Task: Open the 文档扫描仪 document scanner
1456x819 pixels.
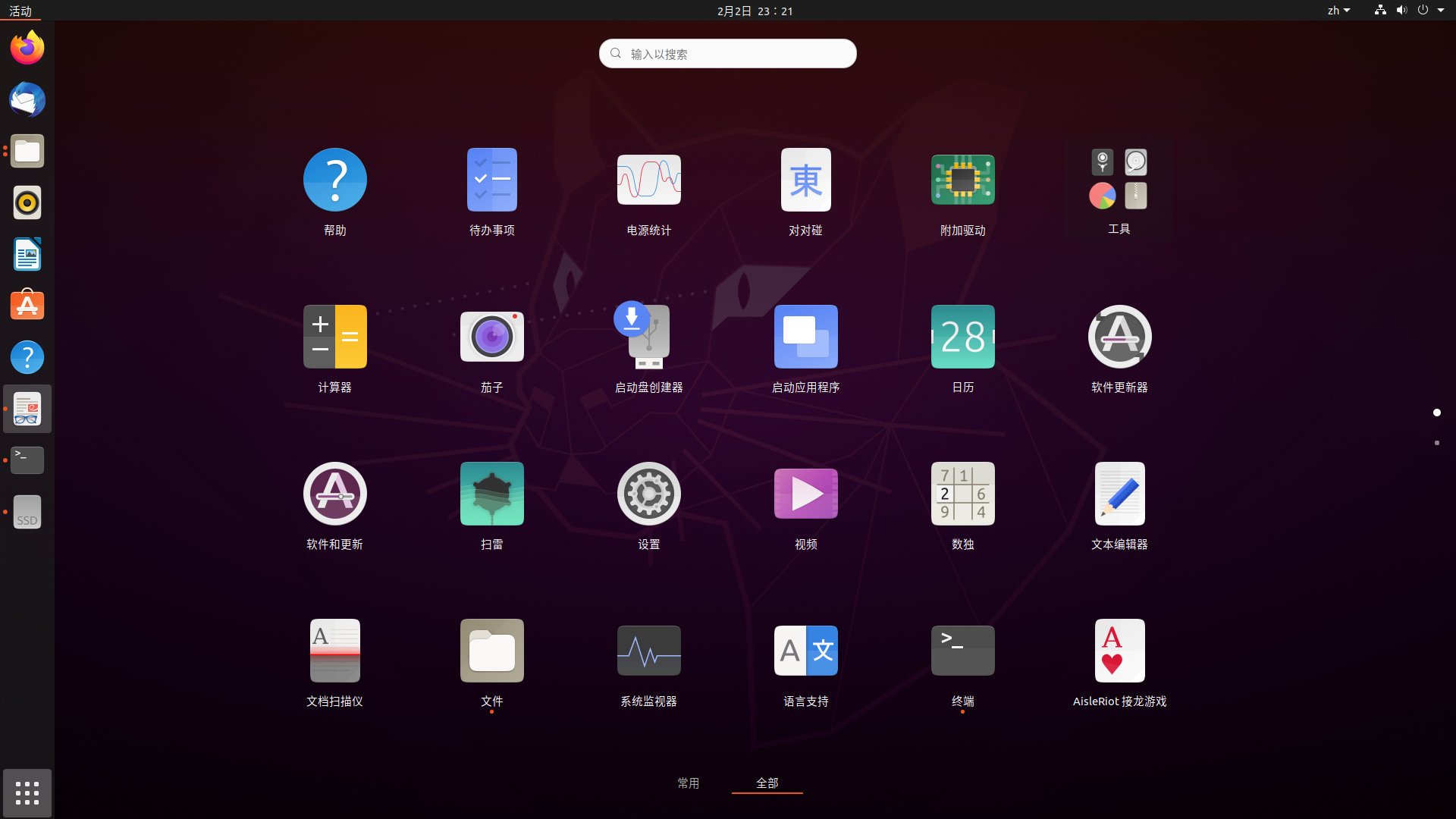Action: (334, 651)
